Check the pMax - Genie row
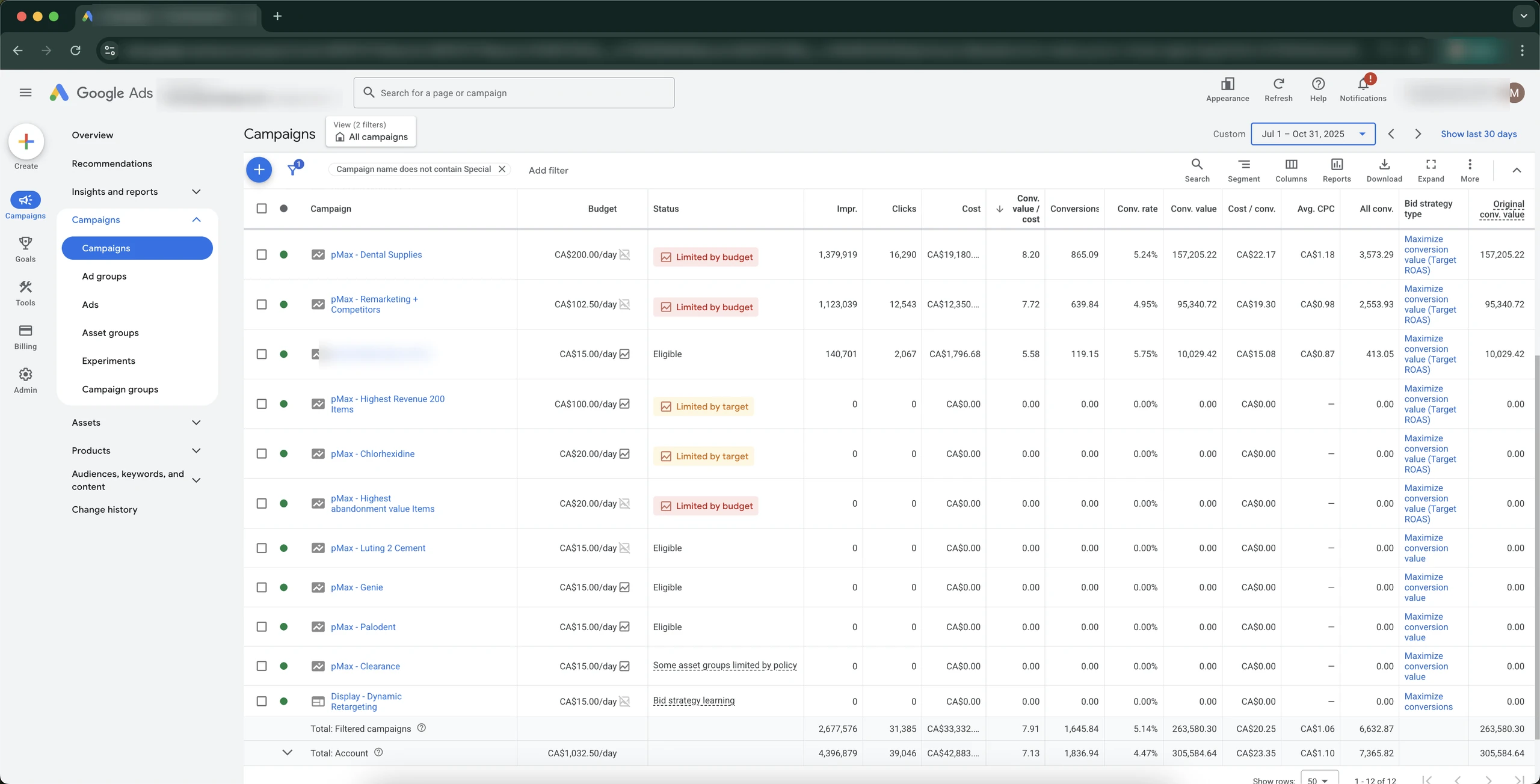Image resolution: width=1540 pixels, height=784 pixels. coord(262,587)
